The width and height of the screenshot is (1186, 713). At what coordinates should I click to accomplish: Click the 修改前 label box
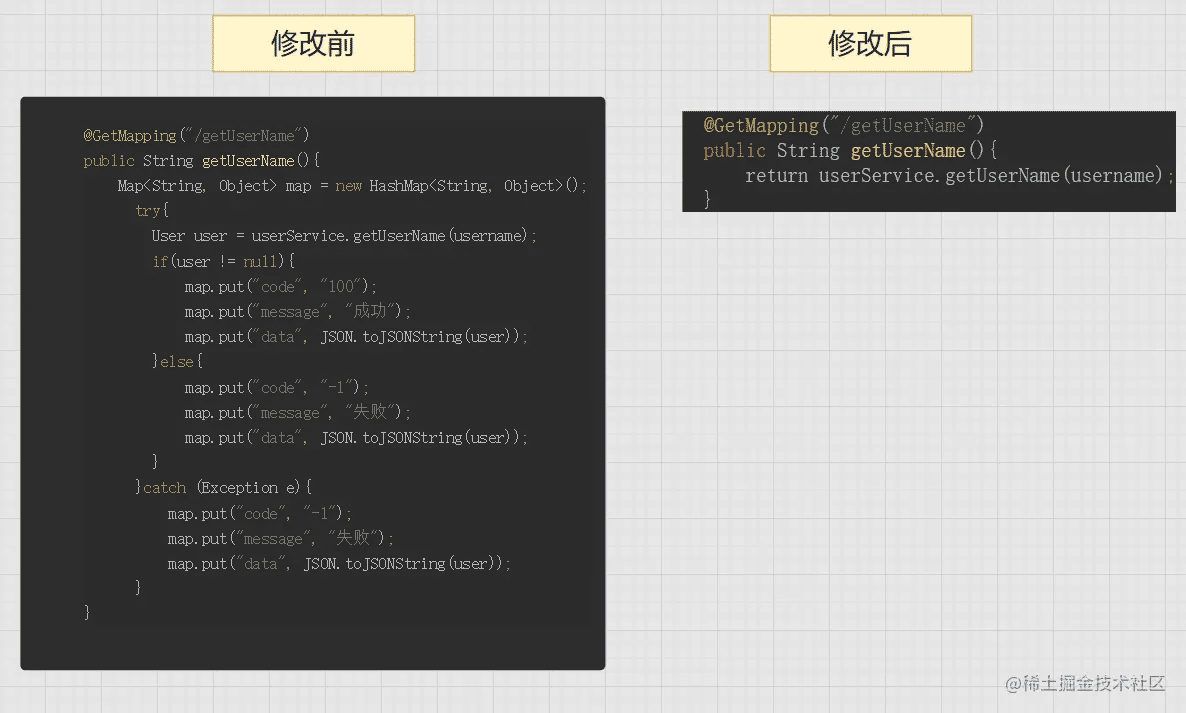point(313,44)
